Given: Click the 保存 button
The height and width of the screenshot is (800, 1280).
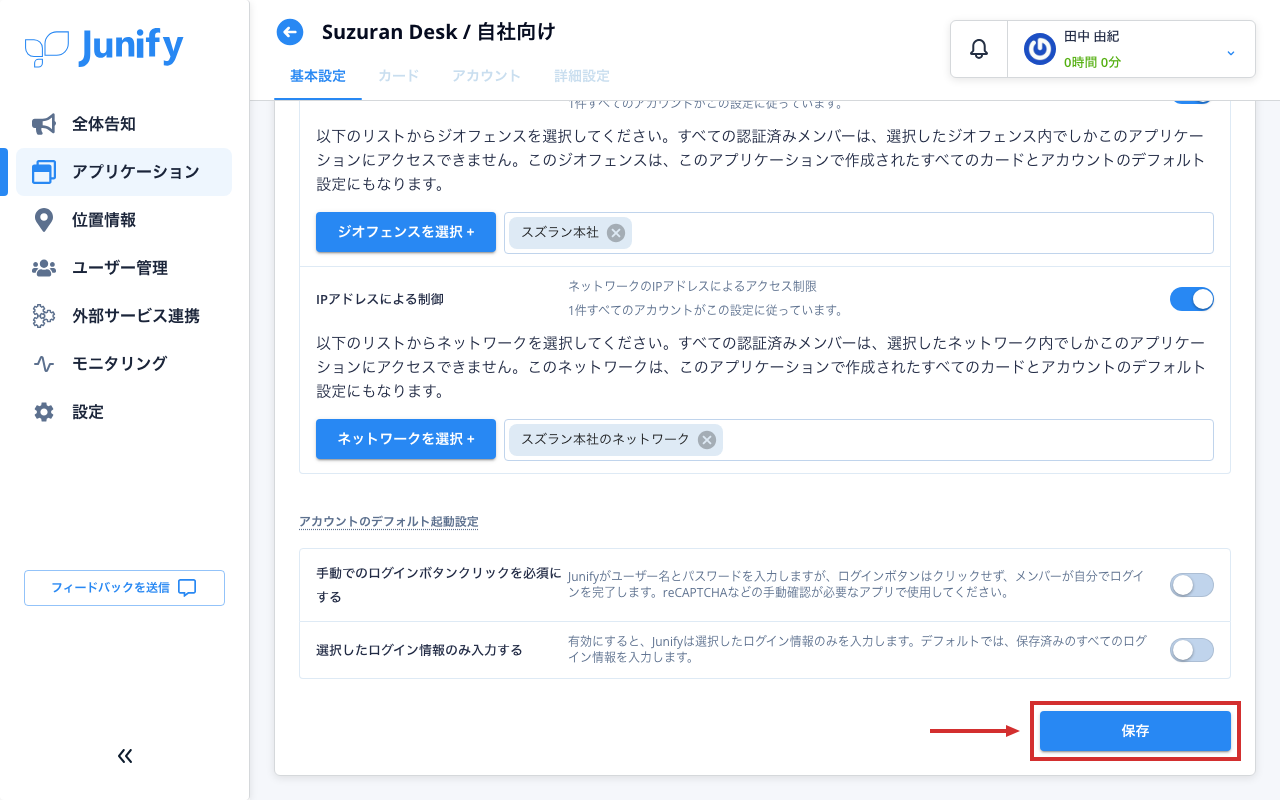Looking at the screenshot, I should click(x=1135, y=731).
